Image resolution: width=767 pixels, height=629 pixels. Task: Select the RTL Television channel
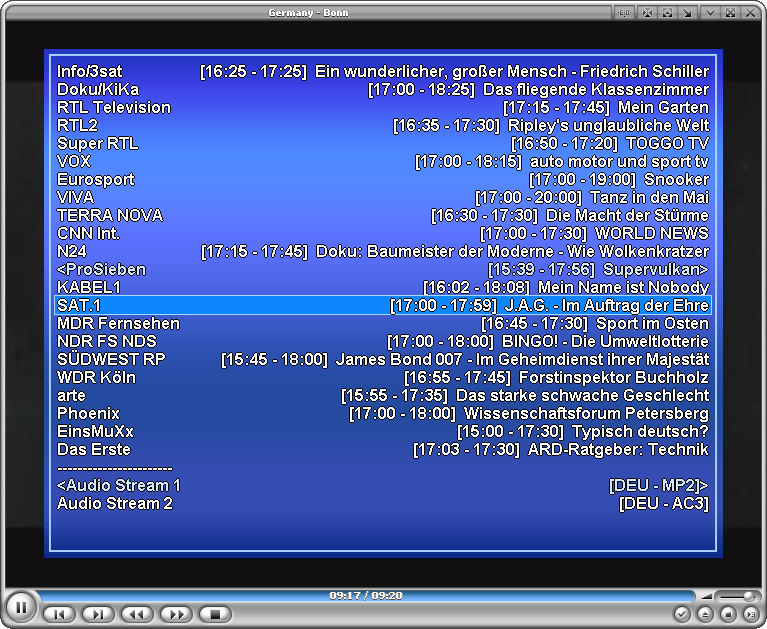[x=383, y=108]
